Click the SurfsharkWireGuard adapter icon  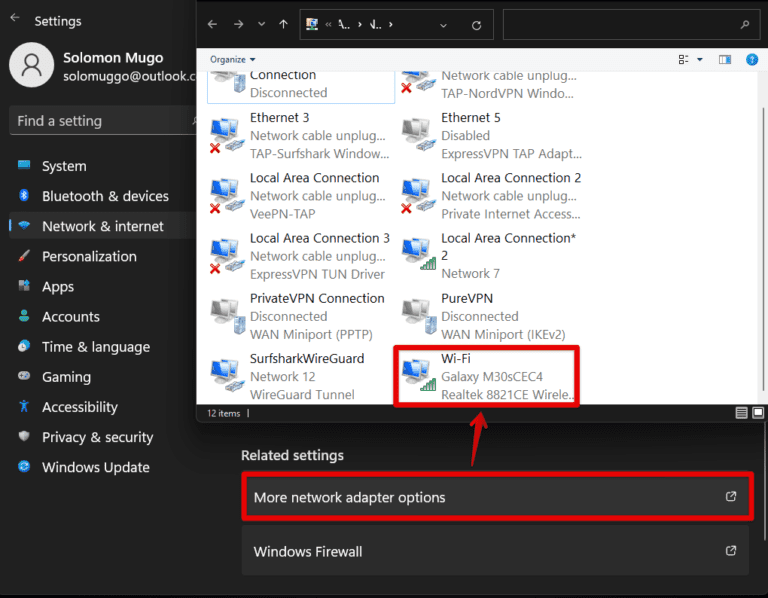(227, 375)
